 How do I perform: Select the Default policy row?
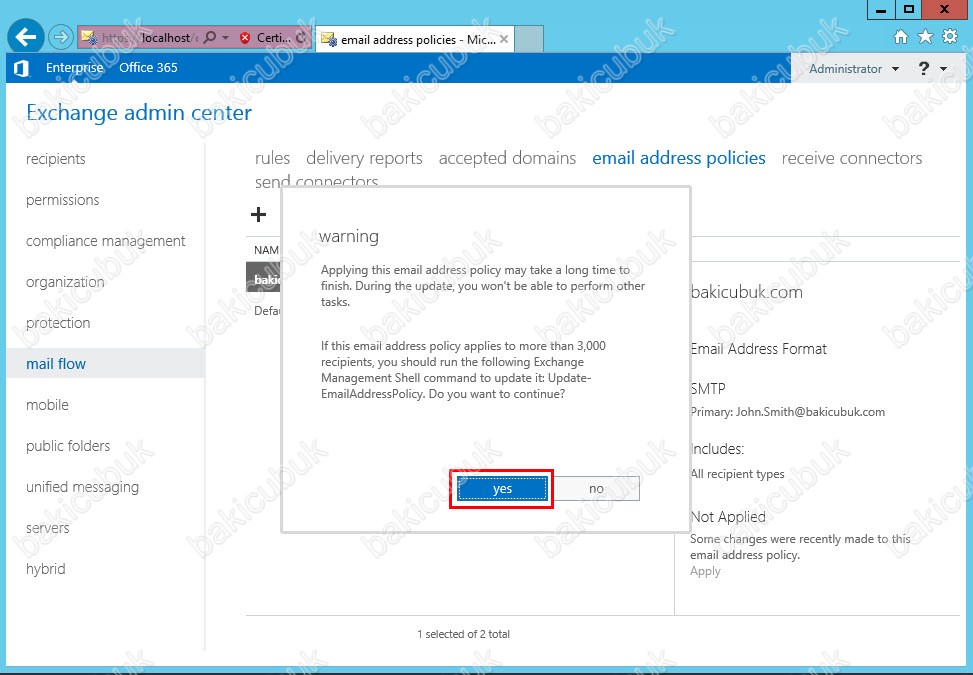267,311
